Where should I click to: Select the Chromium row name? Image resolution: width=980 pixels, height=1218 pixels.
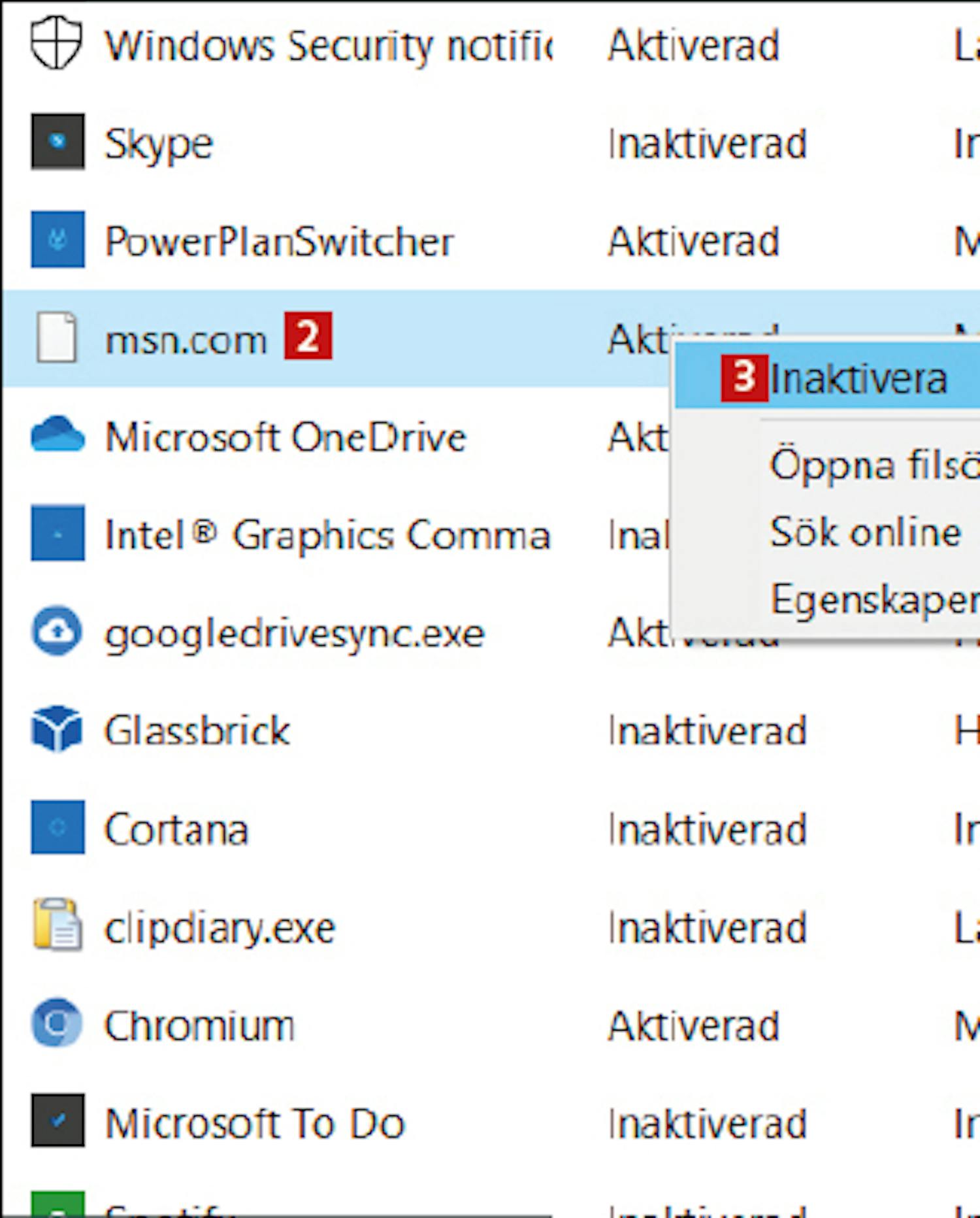[199, 1025]
